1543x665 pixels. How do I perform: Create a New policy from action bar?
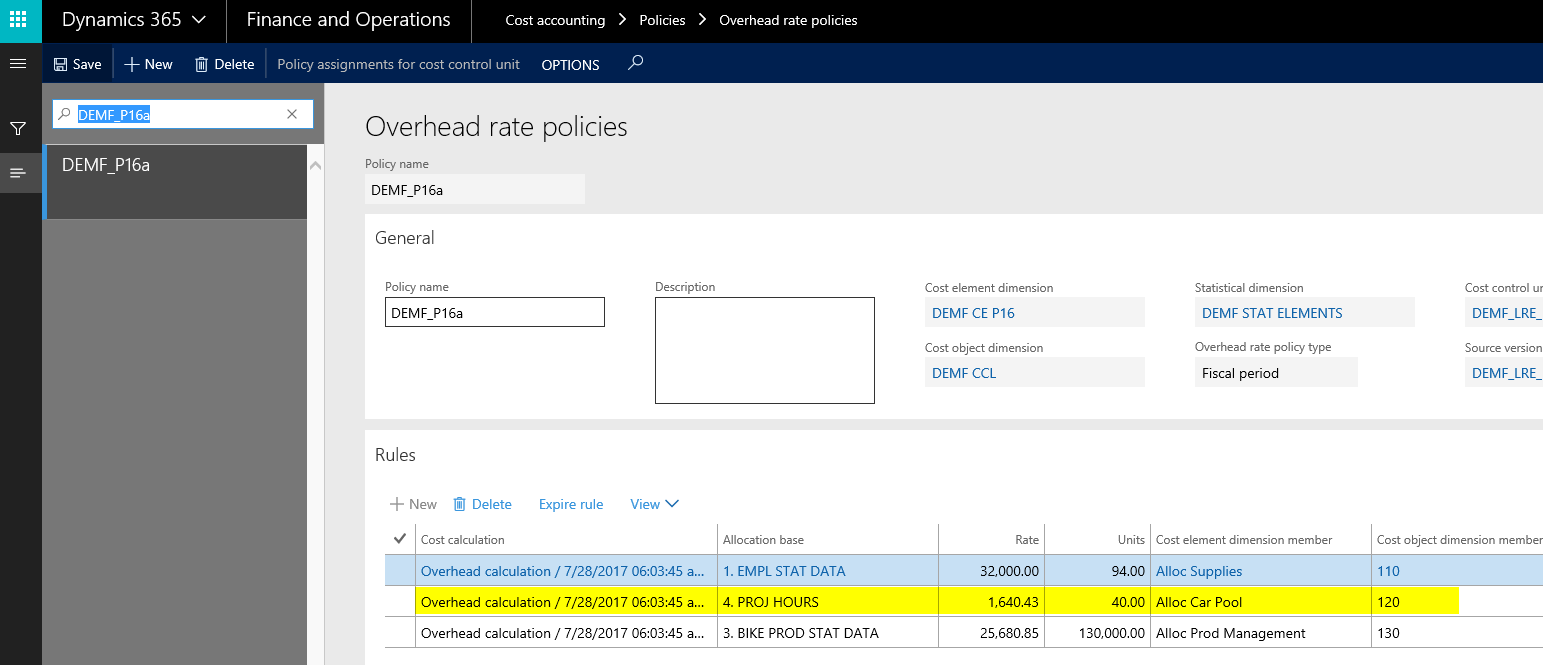pos(148,64)
